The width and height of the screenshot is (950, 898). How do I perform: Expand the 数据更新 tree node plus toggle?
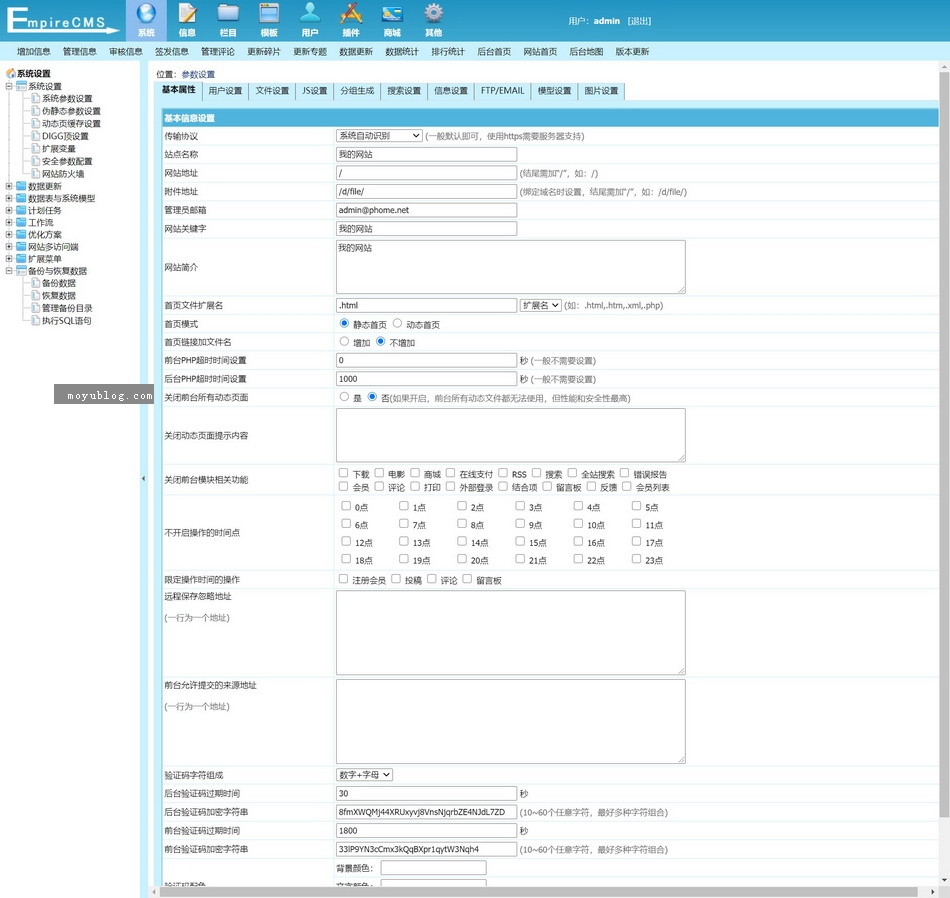[x=9, y=186]
